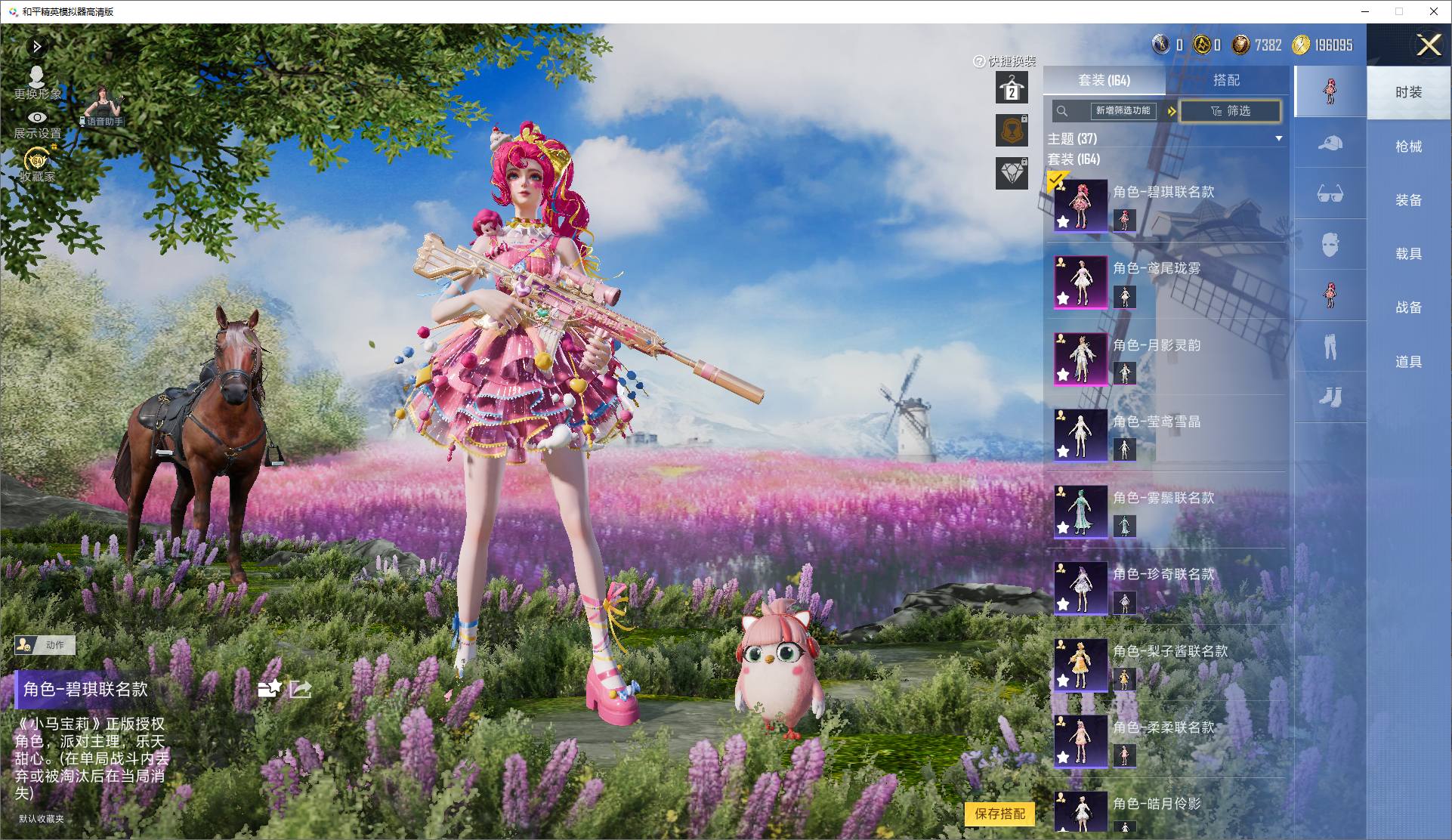
Task: Expand the 主题 (37) dropdown arrow
Action: click(x=1279, y=139)
